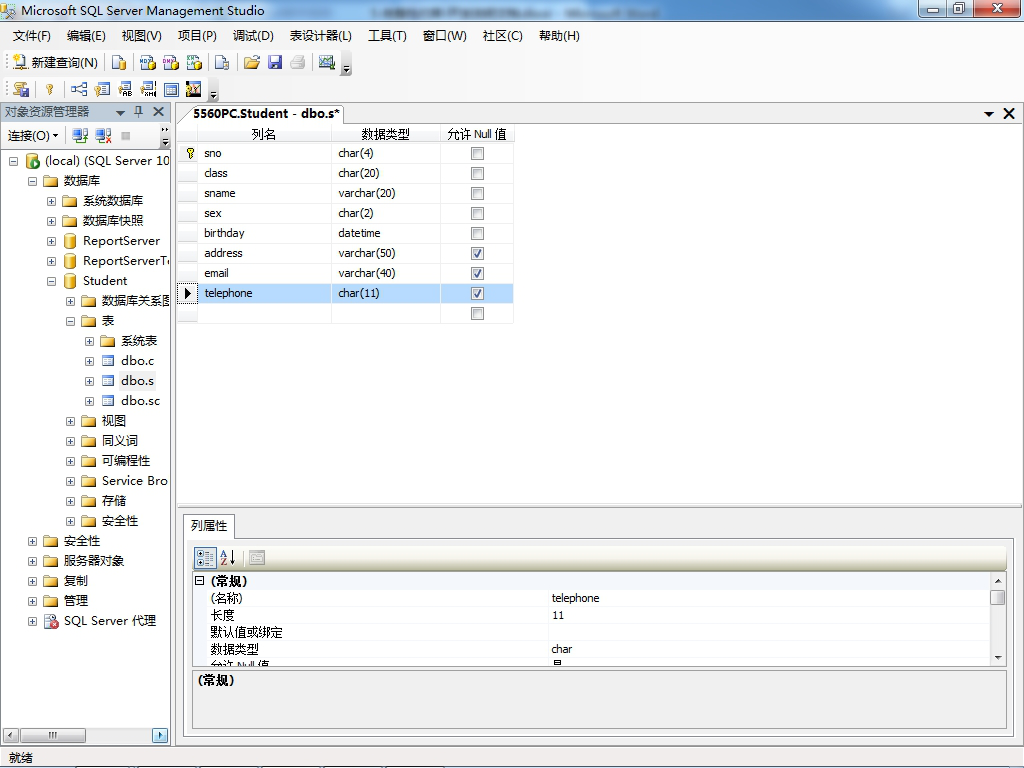Click Manage Indexes and Keys icon
The width and height of the screenshot is (1024, 768).
[x=102, y=89]
